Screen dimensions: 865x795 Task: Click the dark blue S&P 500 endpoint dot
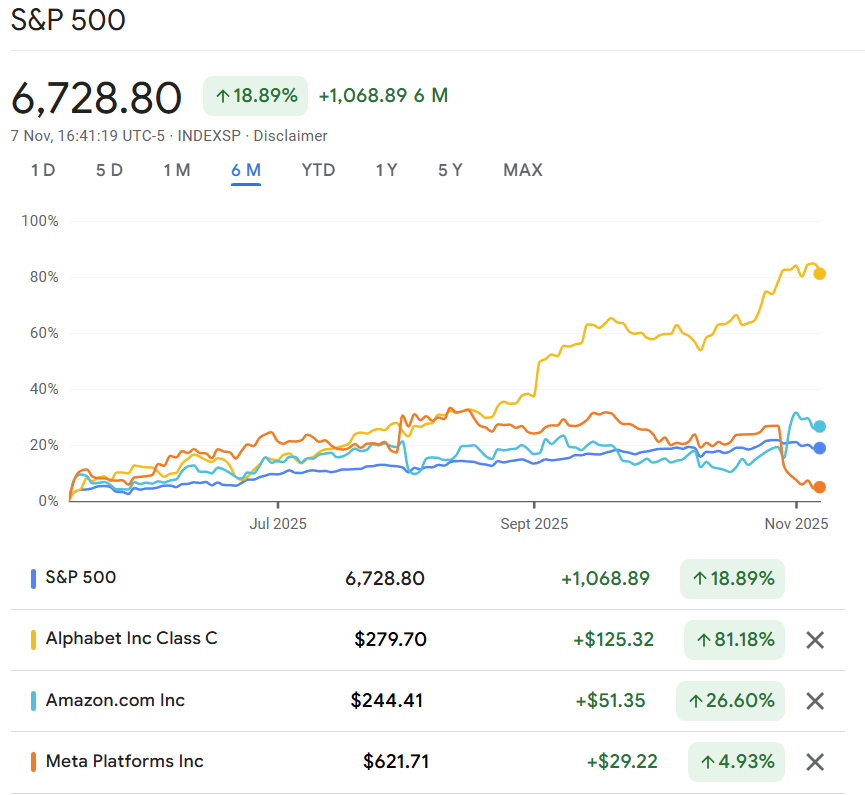[820, 448]
